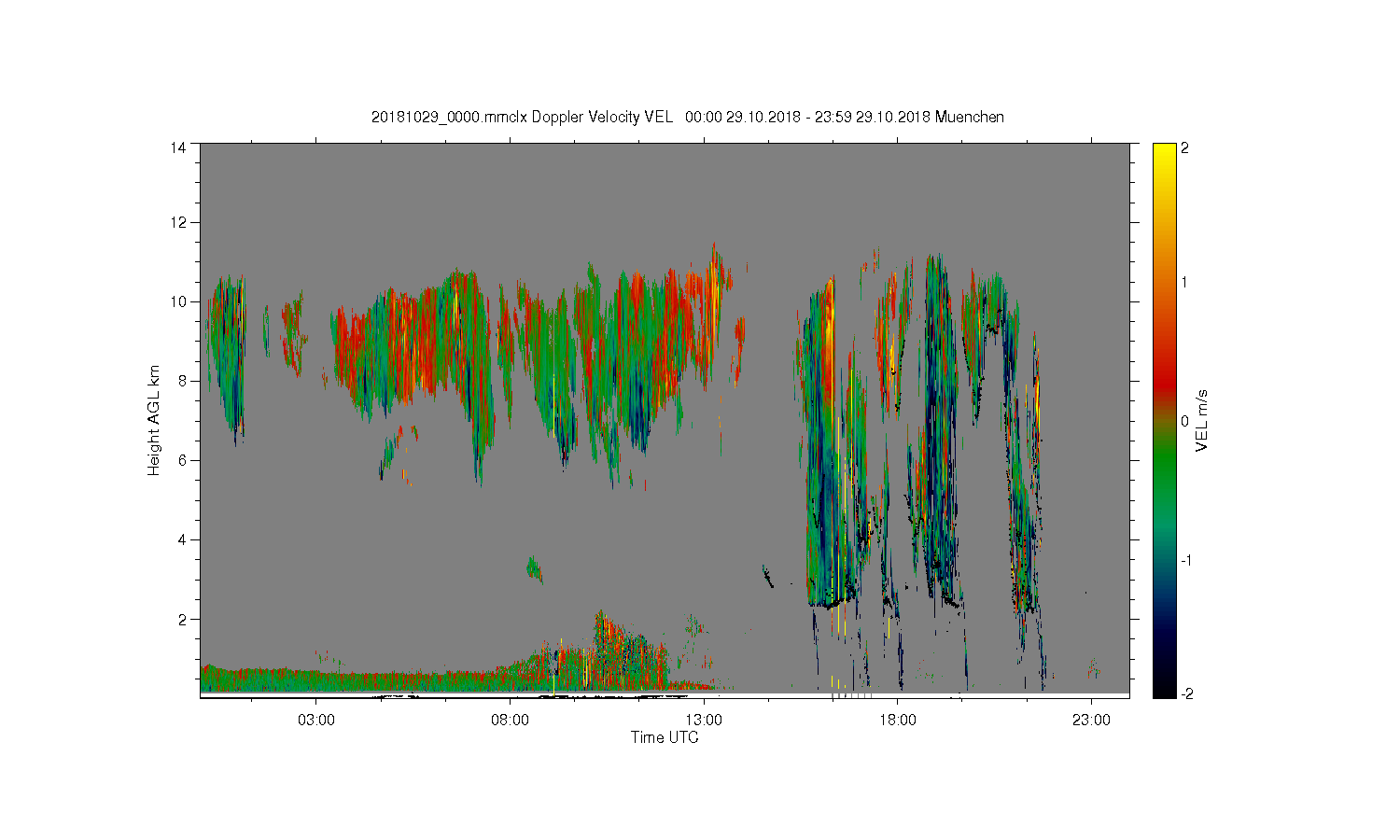Click the 03:00 time tick label
Screen dimensions: 1400x840
tap(316, 720)
